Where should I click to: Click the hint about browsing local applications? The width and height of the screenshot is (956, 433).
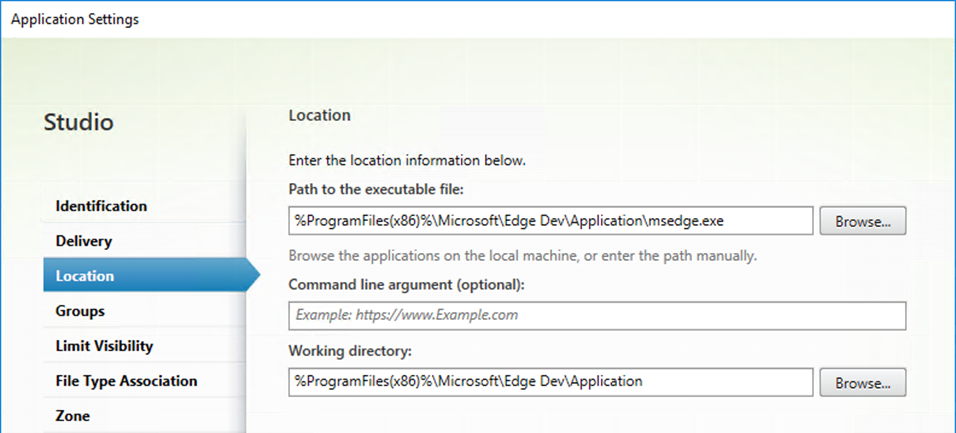tap(523, 256)
